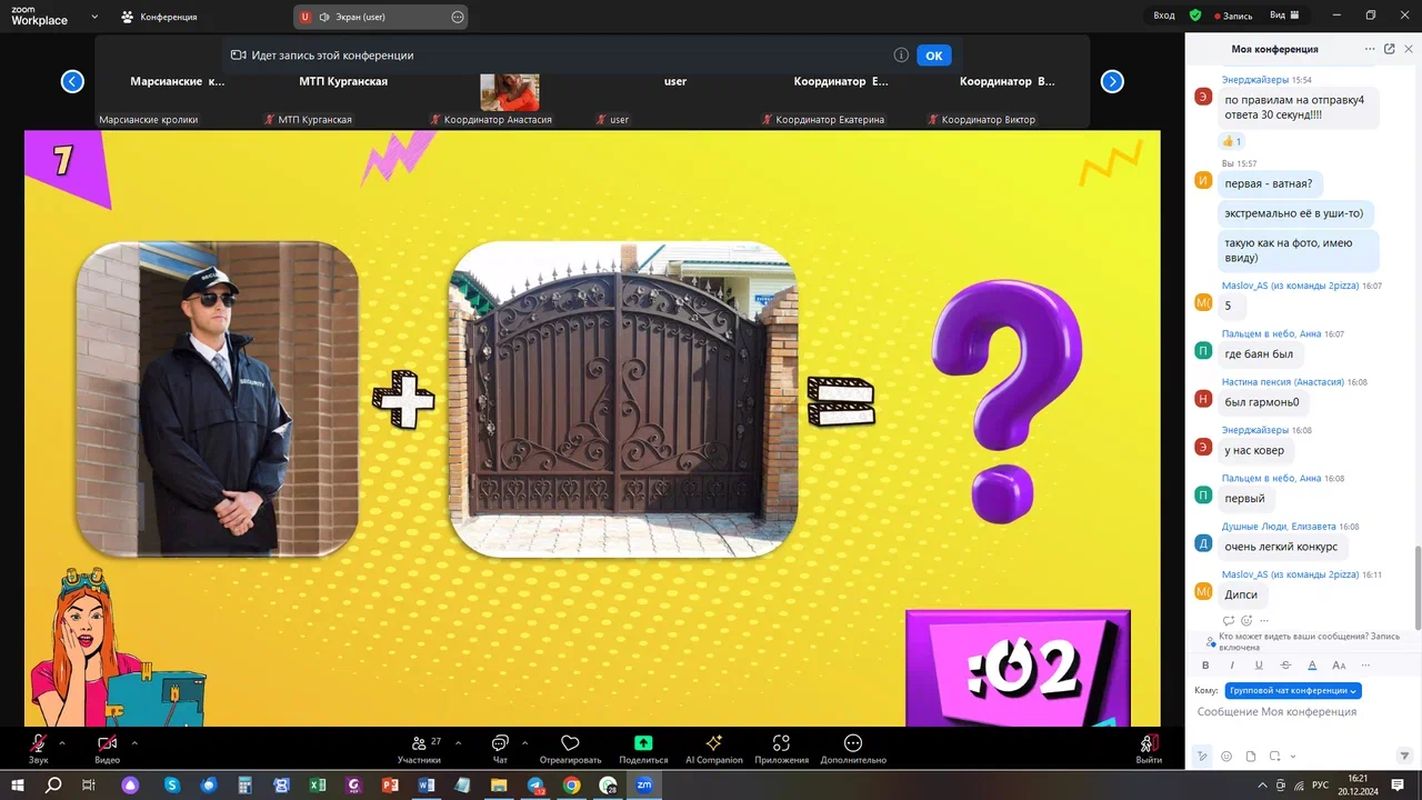Screen dimensions: 1422x800
Task: Expand audio options arrow next to Звук
Action: click(62, 743)
